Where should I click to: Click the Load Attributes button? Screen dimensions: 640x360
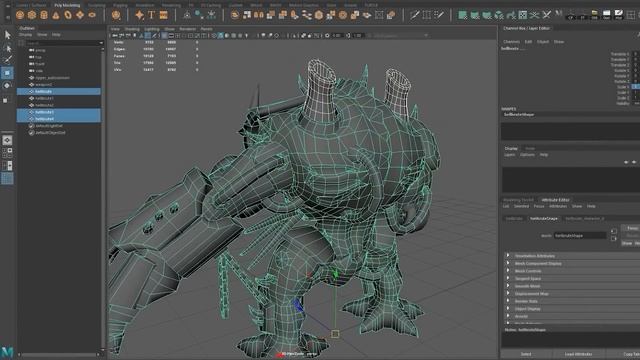578,354
